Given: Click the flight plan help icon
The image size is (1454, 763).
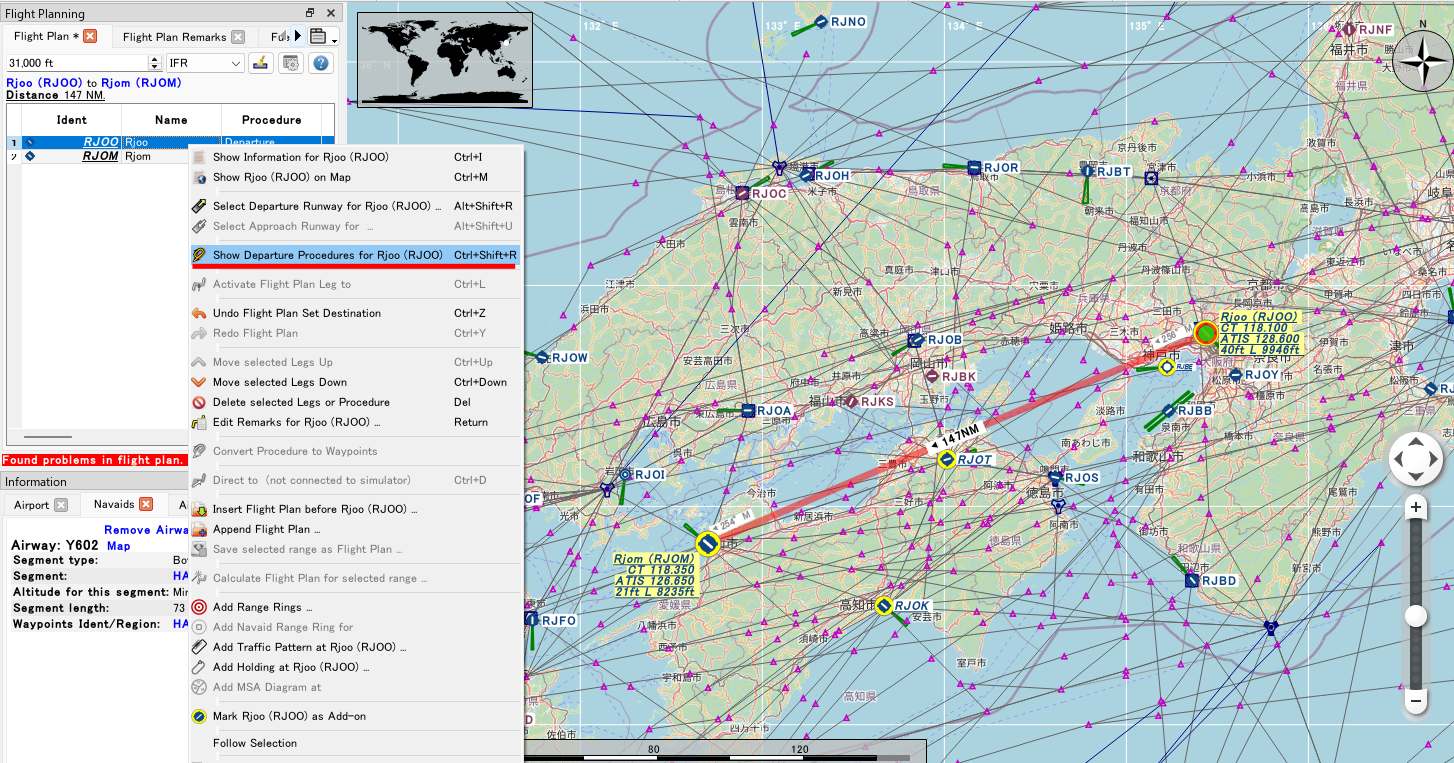Looking at the screenshot, I should tap(321, 63).
